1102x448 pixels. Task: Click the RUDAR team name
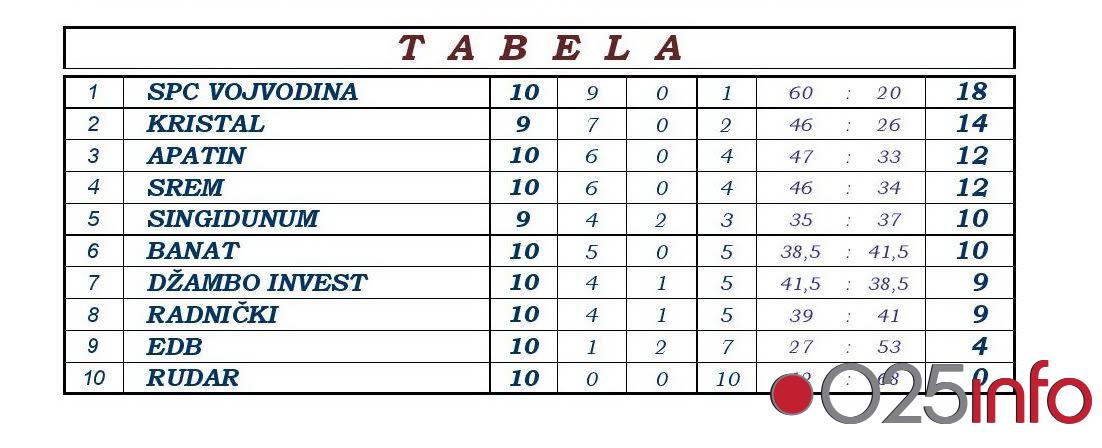click(192, 379)
